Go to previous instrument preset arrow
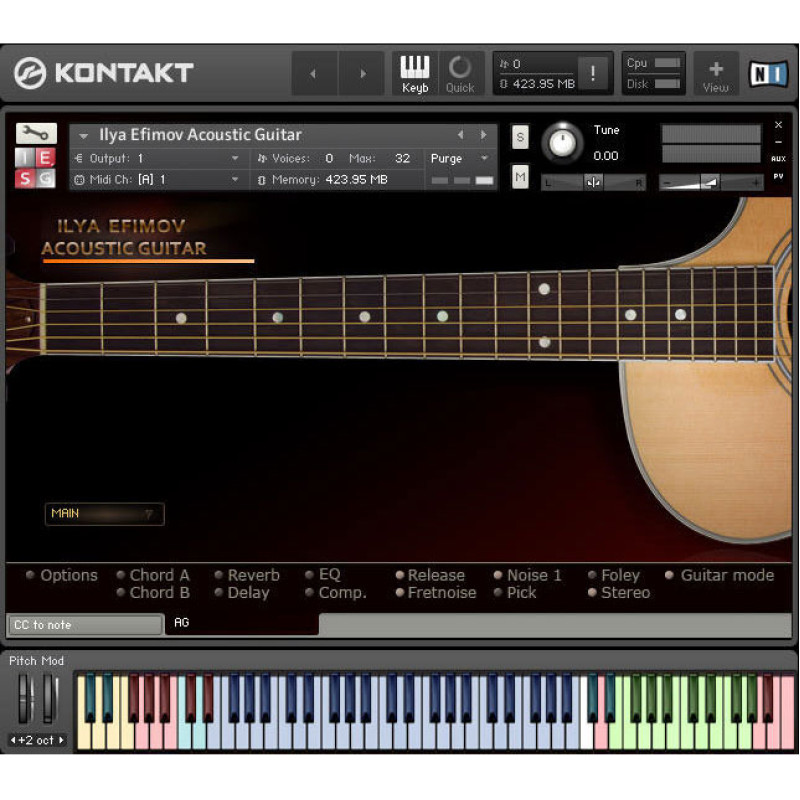Image resolution: width=800 pixels, height=800 pixels. click(460, 135)
